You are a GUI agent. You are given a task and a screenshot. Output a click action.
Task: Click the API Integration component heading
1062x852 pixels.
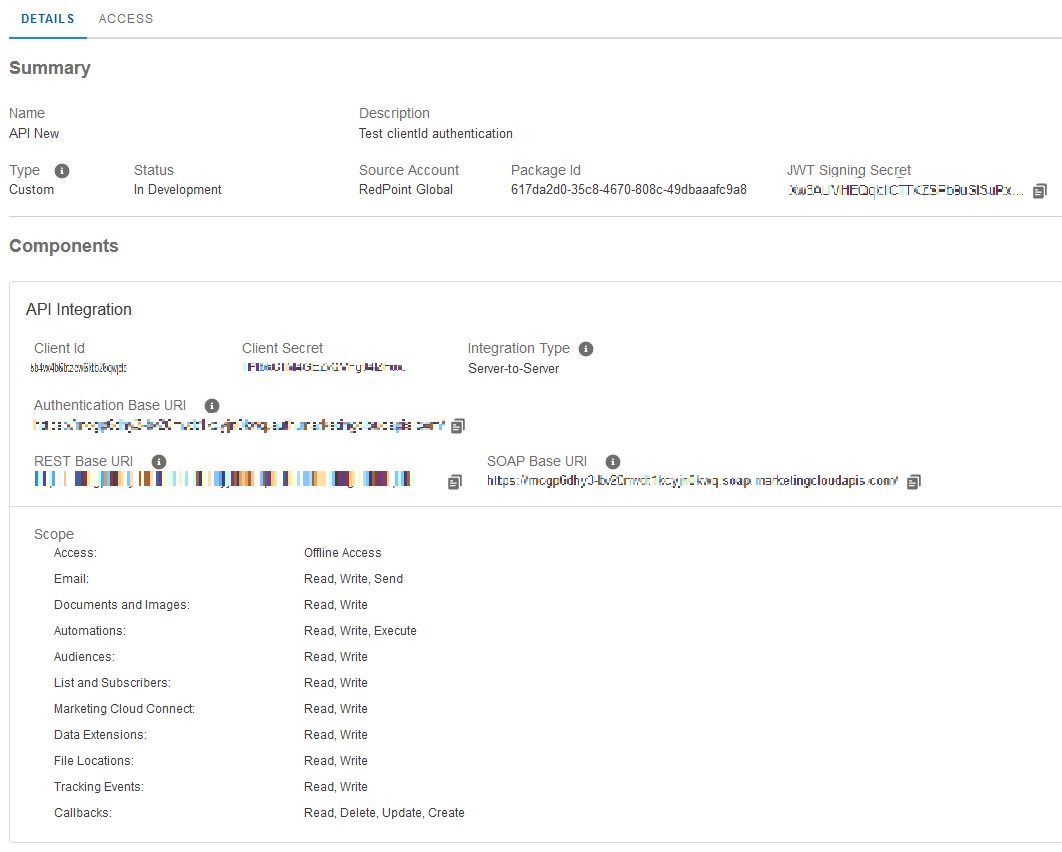[x=79, y=310]
